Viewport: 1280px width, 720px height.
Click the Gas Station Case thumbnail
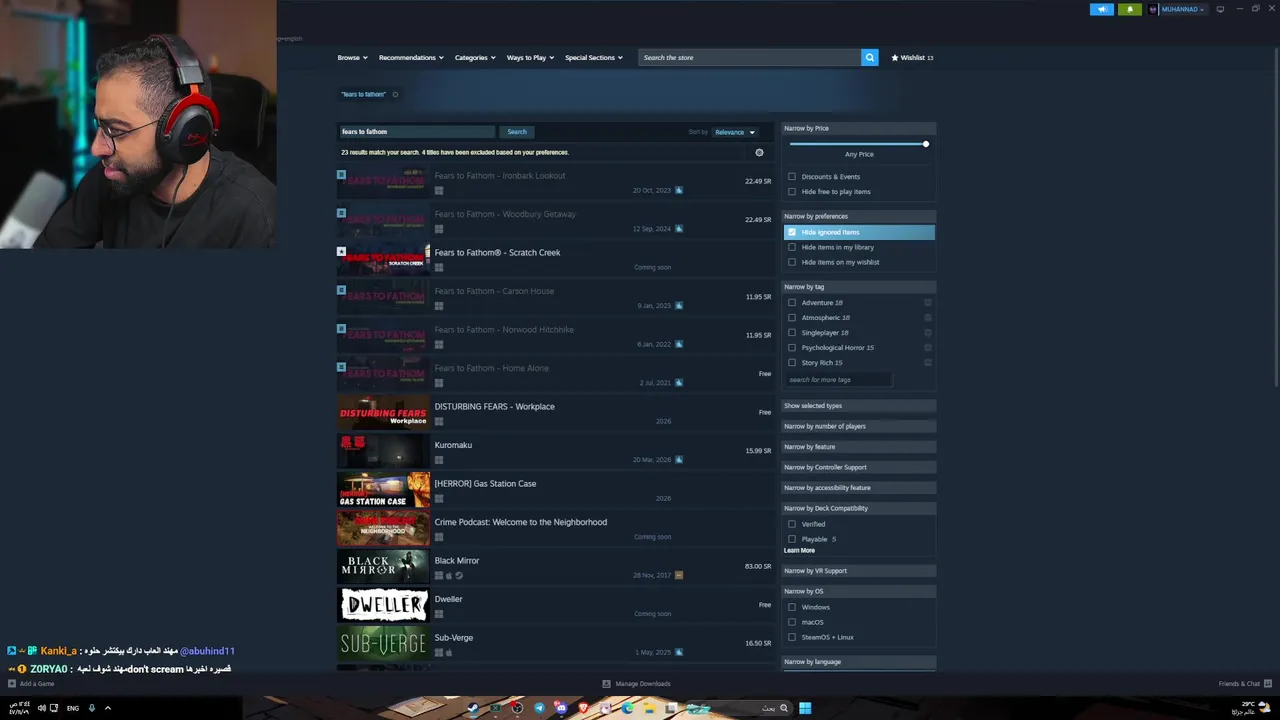point(383,490)
